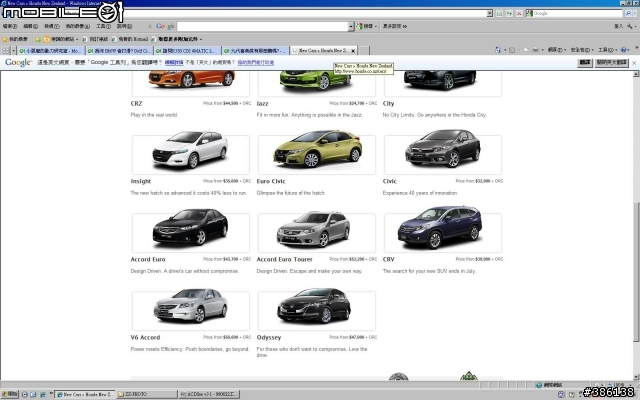Open the Quick Tabs grid icon
This screenshot has width=640, height=400.
point(5,51)
